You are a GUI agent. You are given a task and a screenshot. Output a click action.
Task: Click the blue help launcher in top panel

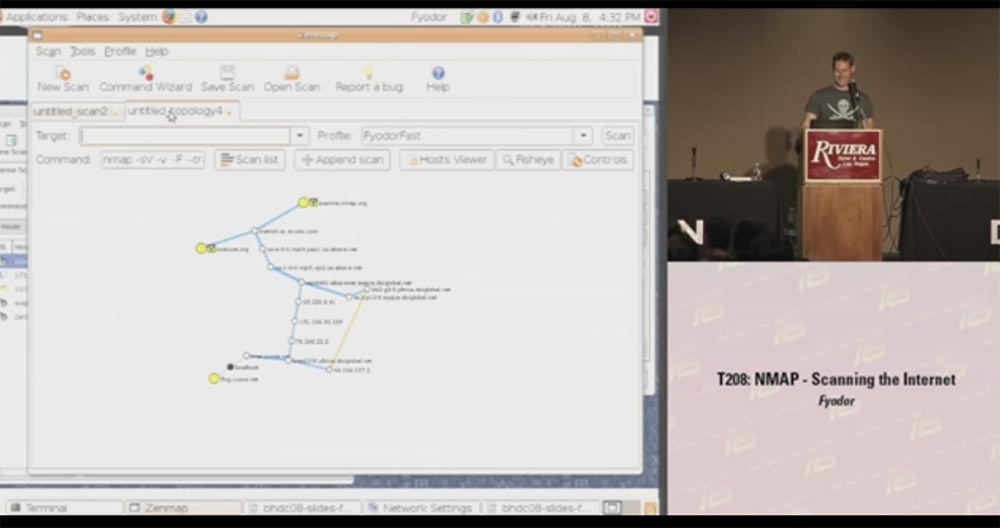pyautogui.click(x=201, y=17)
